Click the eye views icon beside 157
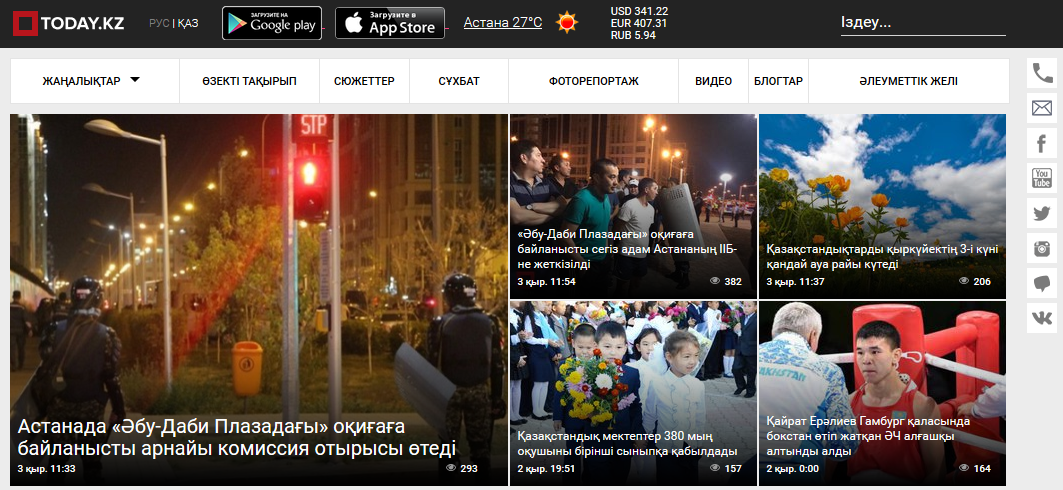 715,468
